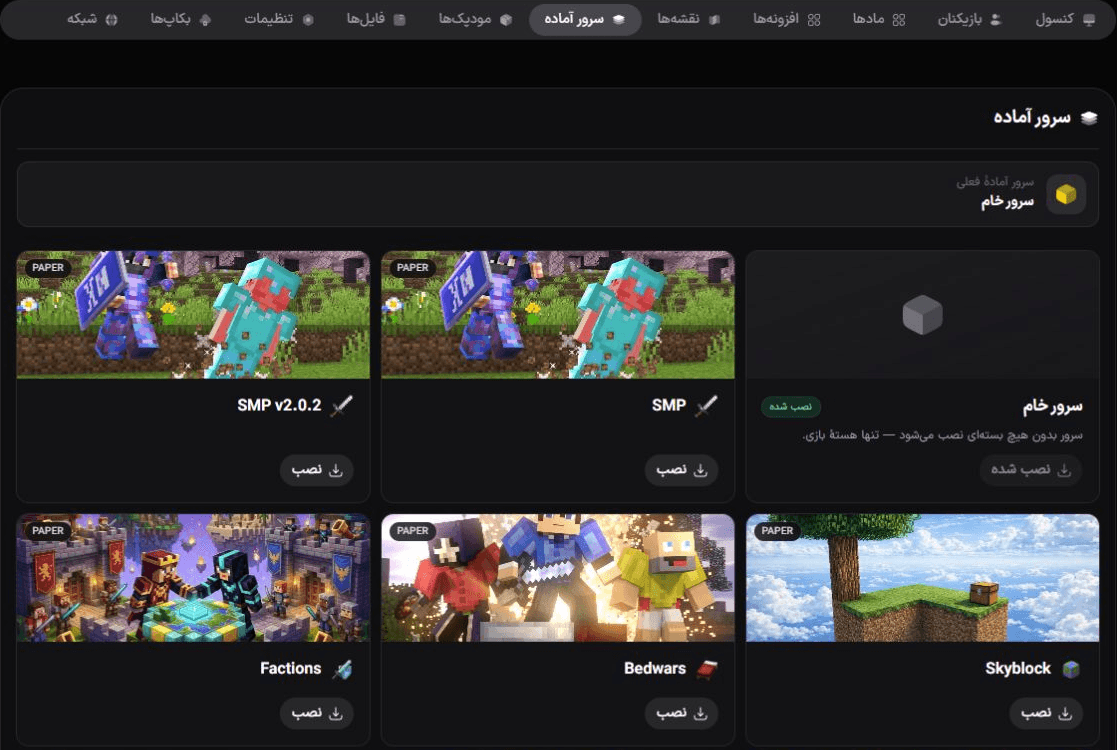Click the green نصب شده status badge
This screenshot has width=1117, height=750.
pyautogui.click(x=791, y=407)
